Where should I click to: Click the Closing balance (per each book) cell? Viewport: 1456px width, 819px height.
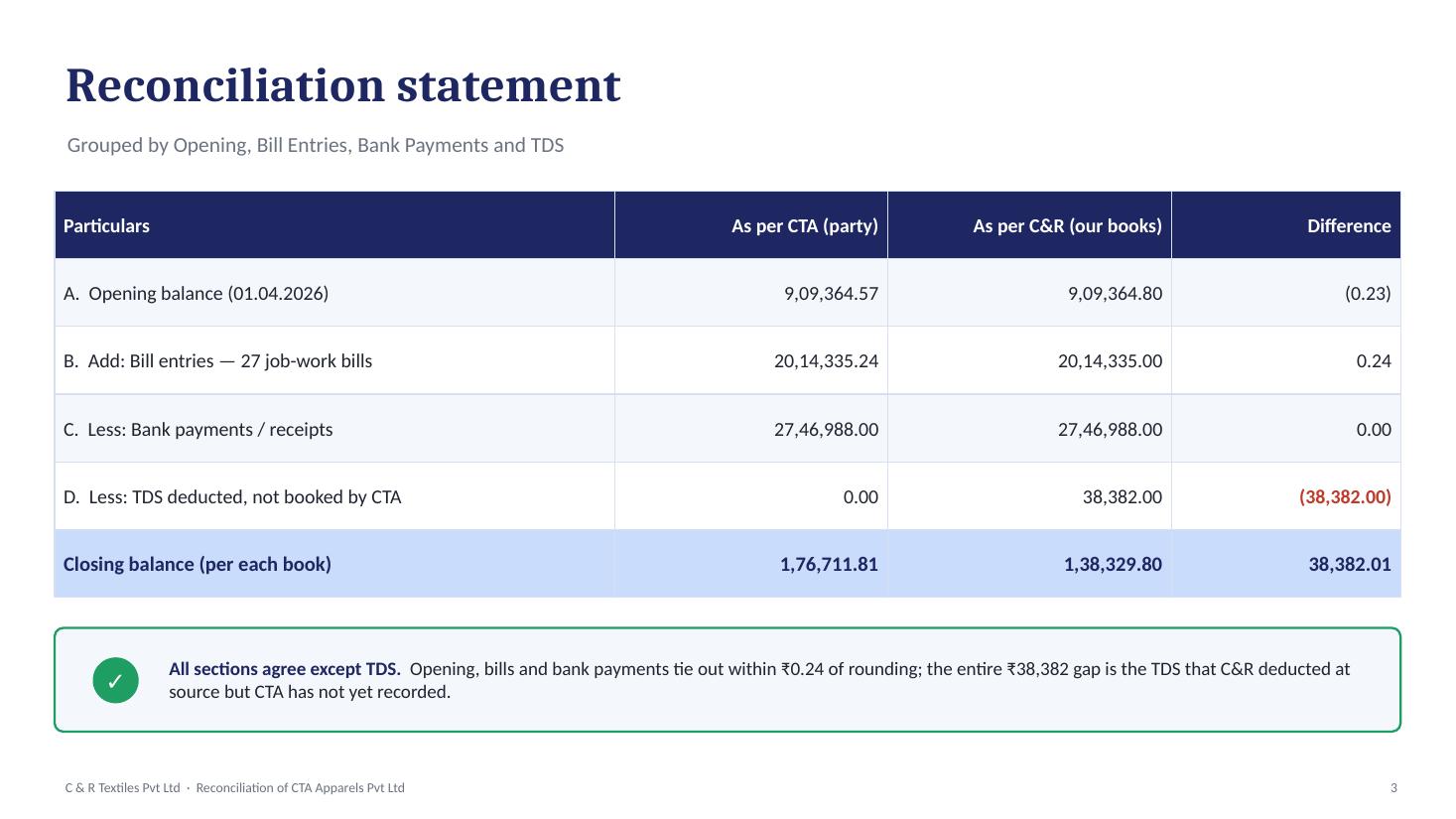click(334, 564)
